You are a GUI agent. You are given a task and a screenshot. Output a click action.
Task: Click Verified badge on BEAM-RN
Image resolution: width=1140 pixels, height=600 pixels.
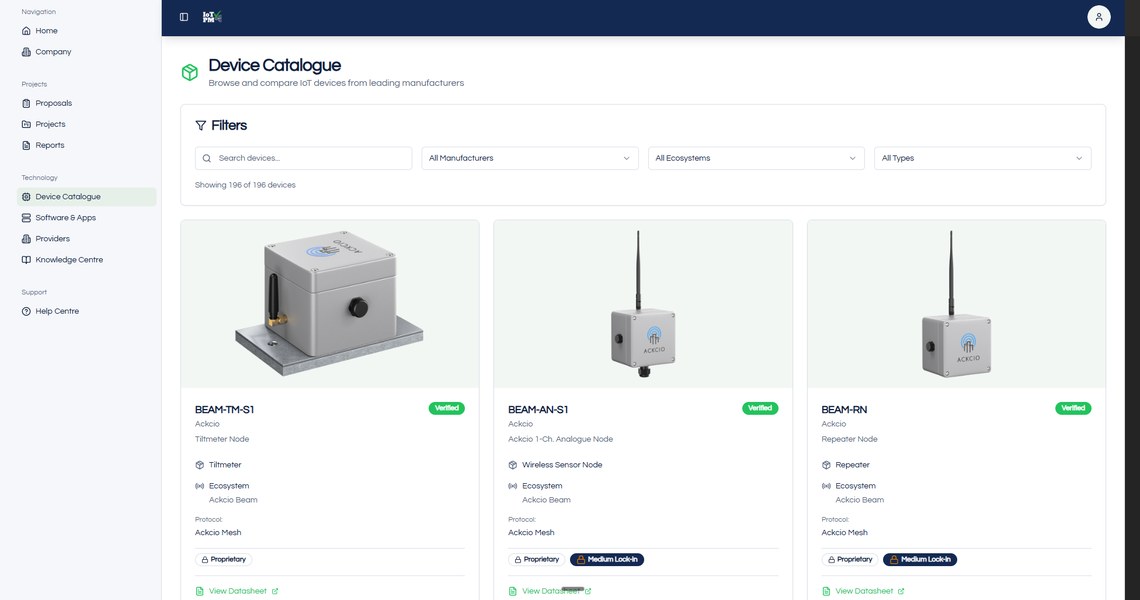(x=1073, y=408)
